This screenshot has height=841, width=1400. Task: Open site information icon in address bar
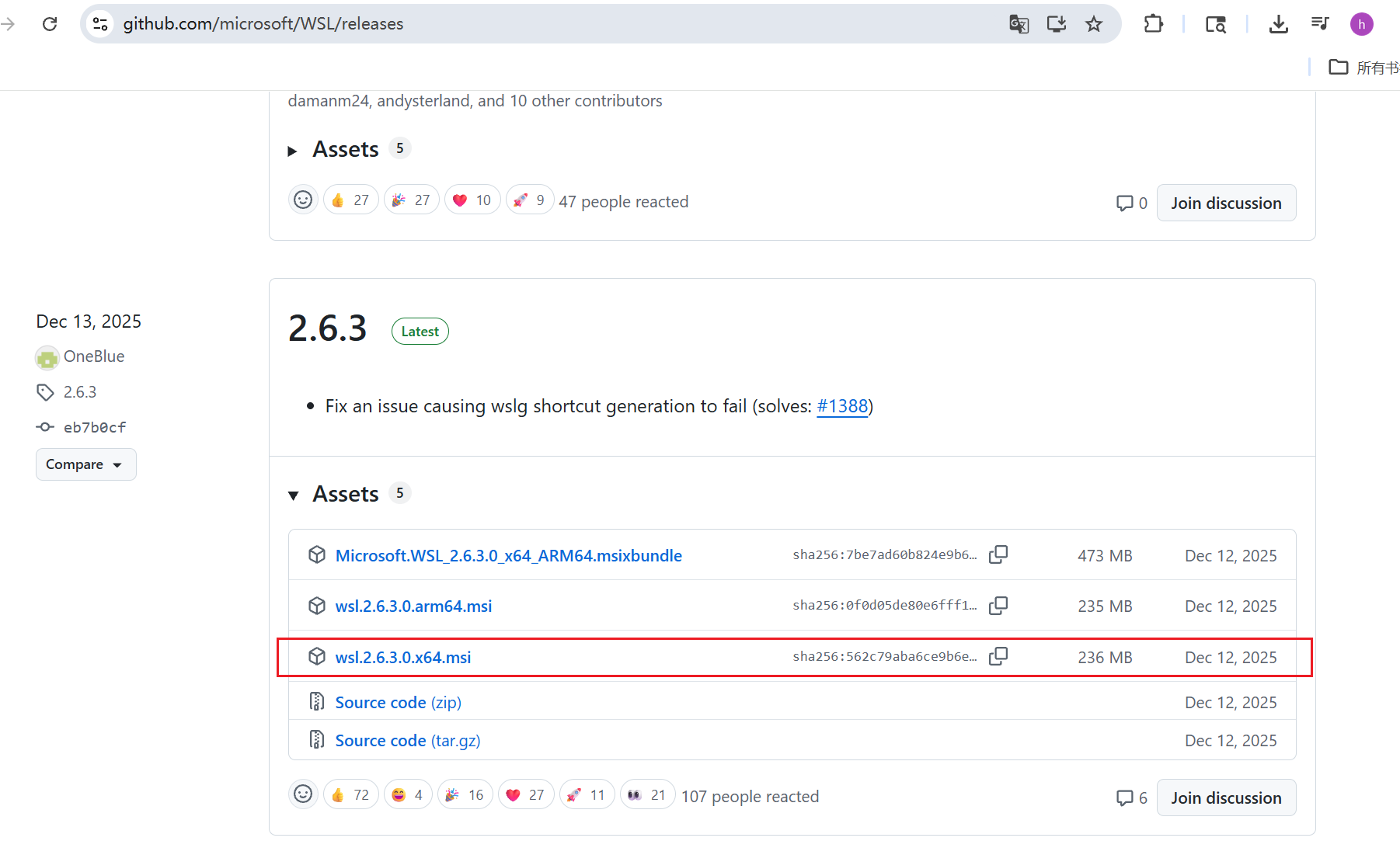pyautogui.click(x=100, y=24)
